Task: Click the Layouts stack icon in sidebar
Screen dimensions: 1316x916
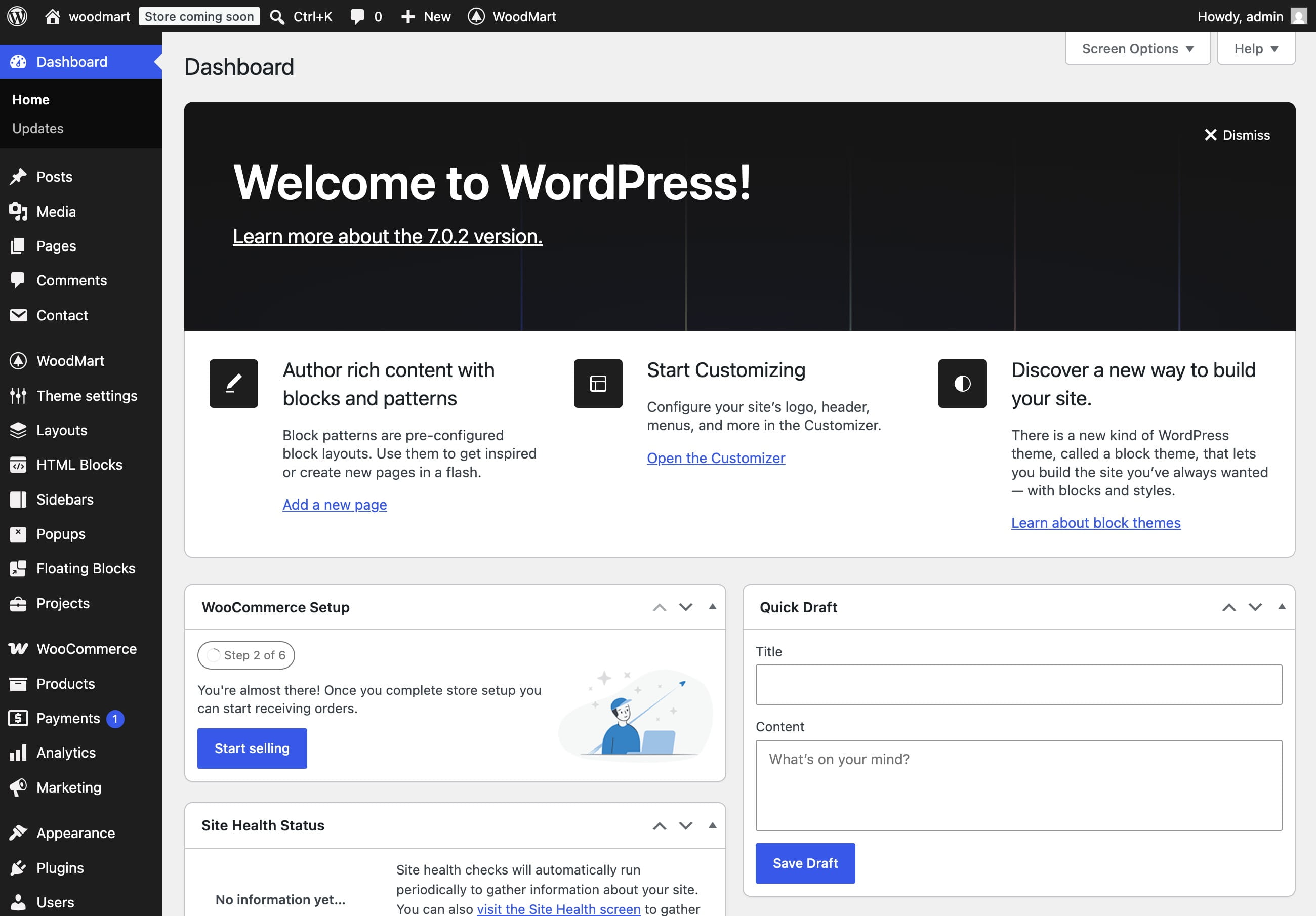Action: pos(18,431)
